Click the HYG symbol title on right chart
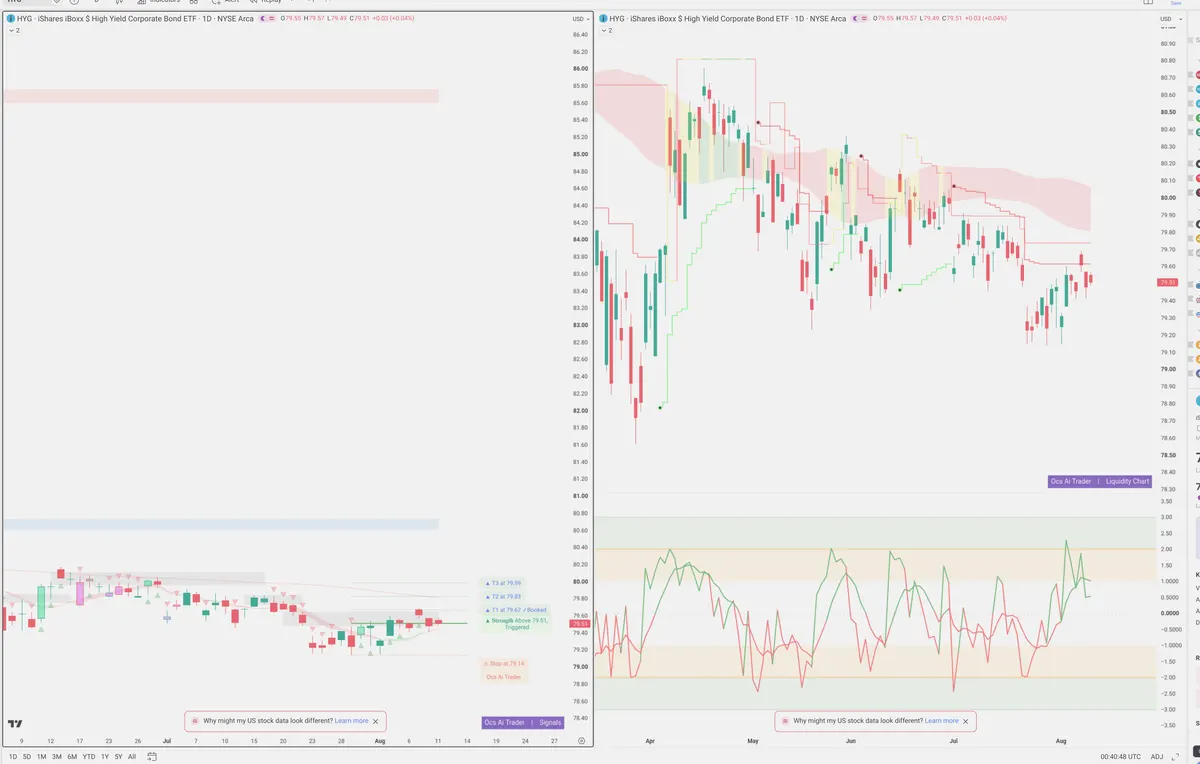The width and height of the screenshot is (1200, 764). (x=727, y=19)
